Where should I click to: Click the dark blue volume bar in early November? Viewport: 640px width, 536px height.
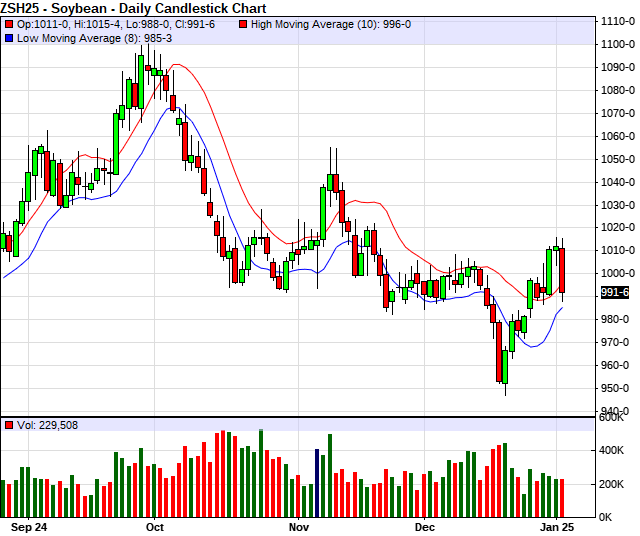pos(318,482)
